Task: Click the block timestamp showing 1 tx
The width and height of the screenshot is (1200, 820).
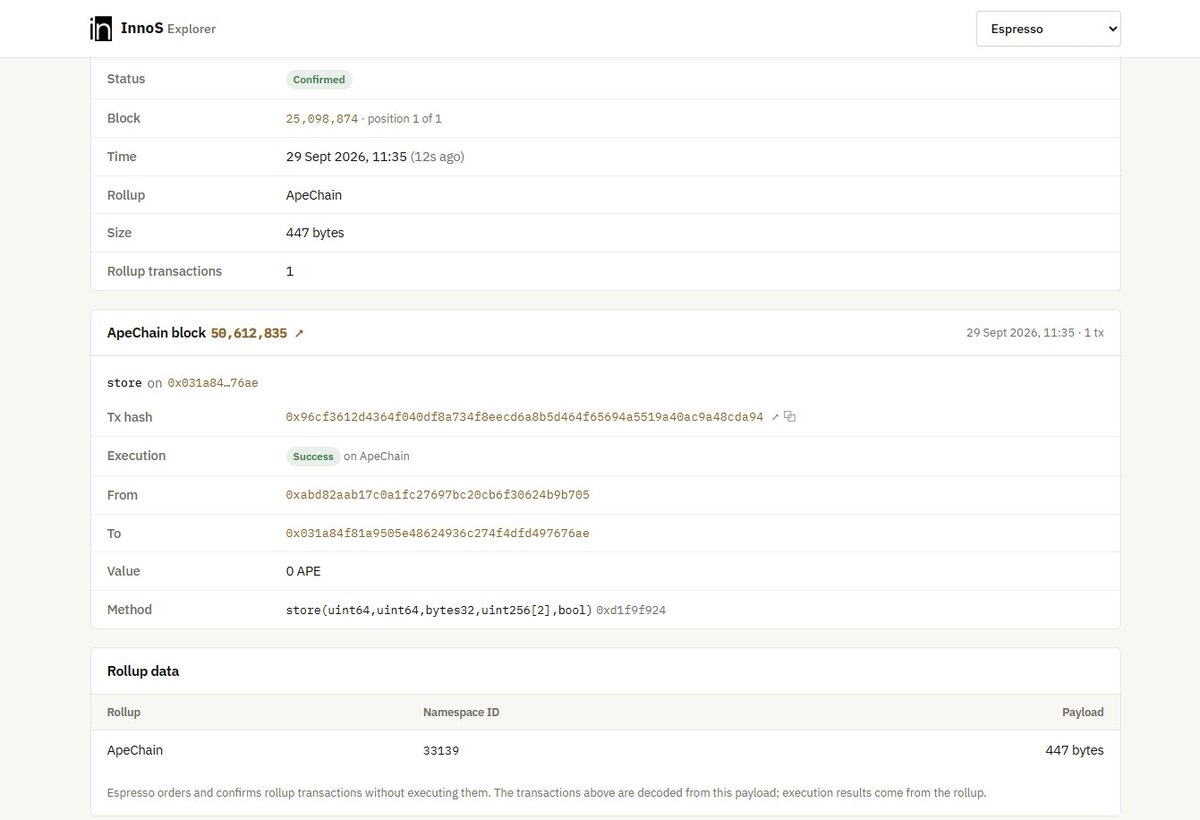Action: [x=1035, y=333]
